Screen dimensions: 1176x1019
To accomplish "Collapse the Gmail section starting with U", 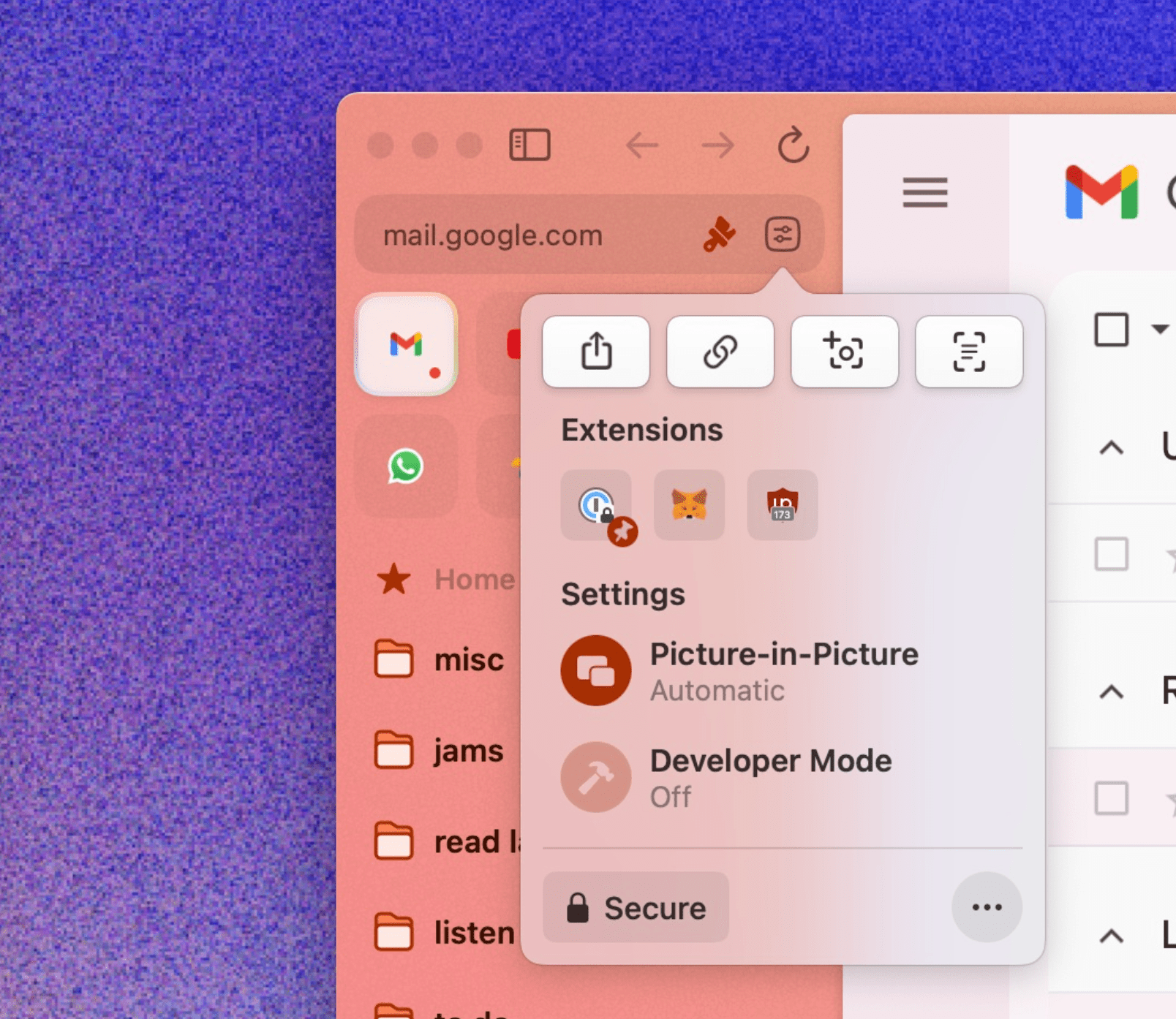I will (1112, 447).
